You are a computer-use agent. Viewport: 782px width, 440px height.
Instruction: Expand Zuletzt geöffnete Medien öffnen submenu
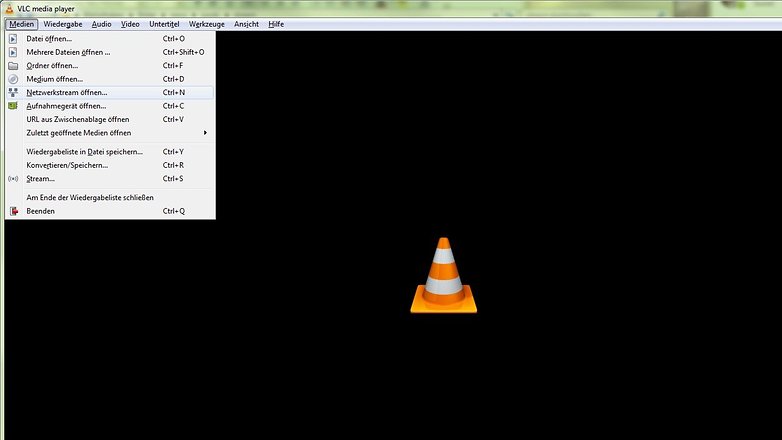110,133
